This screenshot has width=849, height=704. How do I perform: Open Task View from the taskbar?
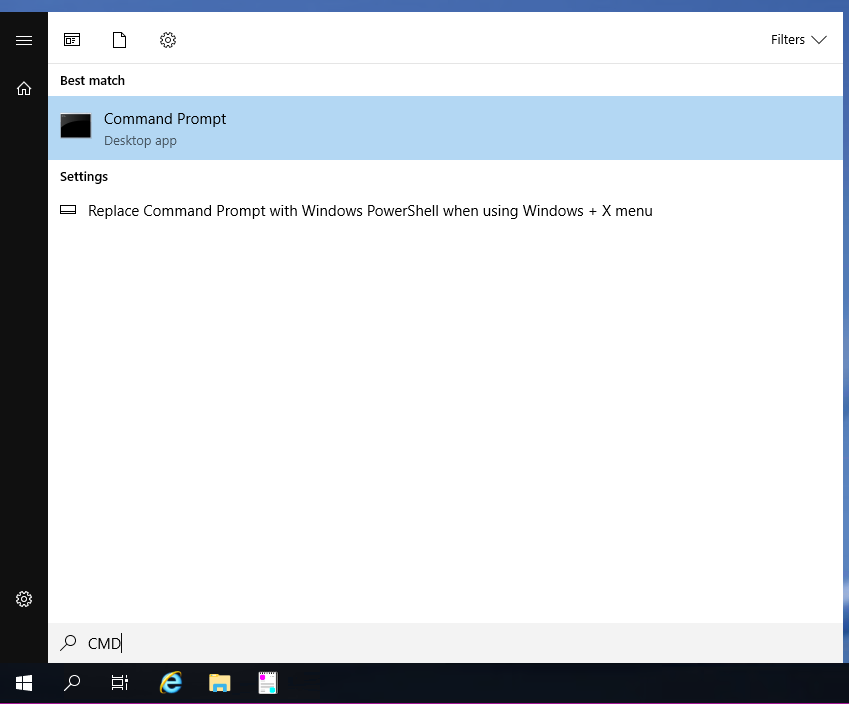(120, 683)
